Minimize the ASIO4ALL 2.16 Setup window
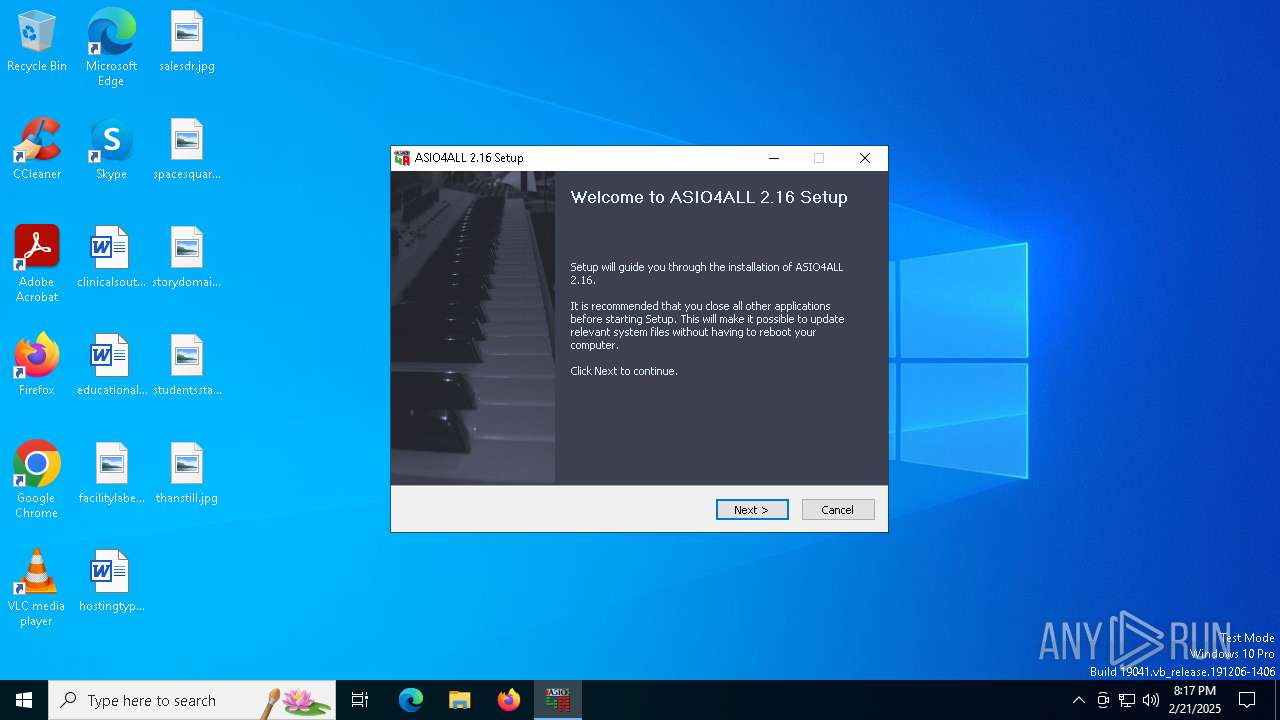 pyautogui.click(x=773, y=158)
